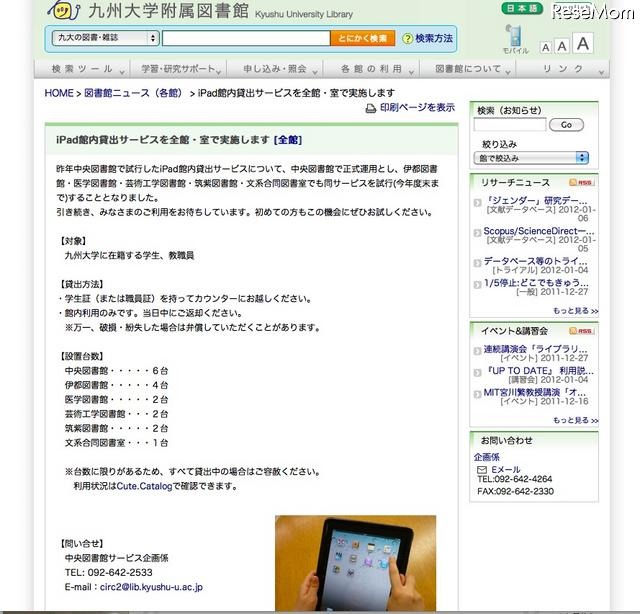Focus the main catalog search field
This screenshot has width=640, height=614.
(x=246, y=38)
